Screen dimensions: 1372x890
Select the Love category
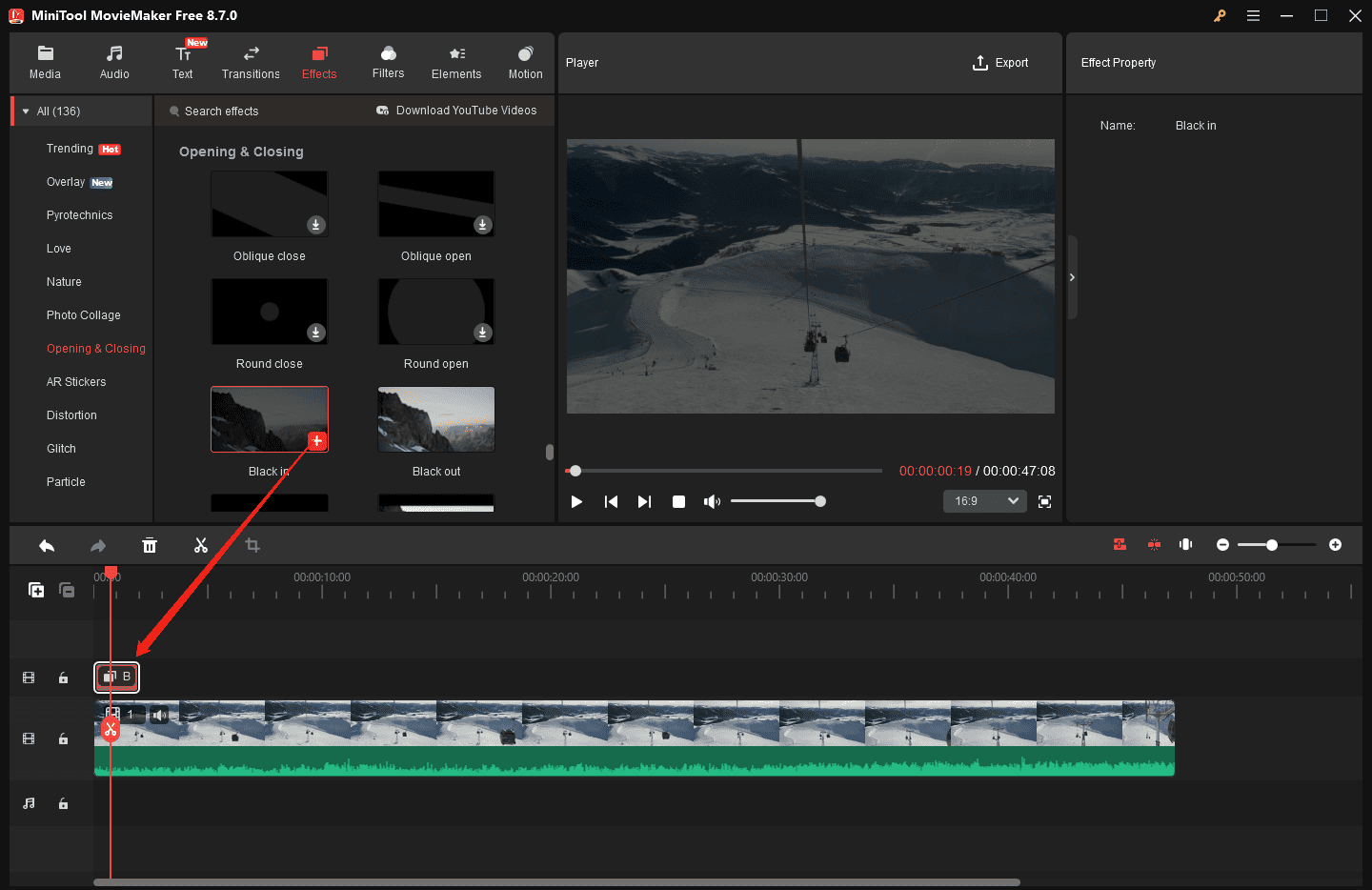click(59, 249)
